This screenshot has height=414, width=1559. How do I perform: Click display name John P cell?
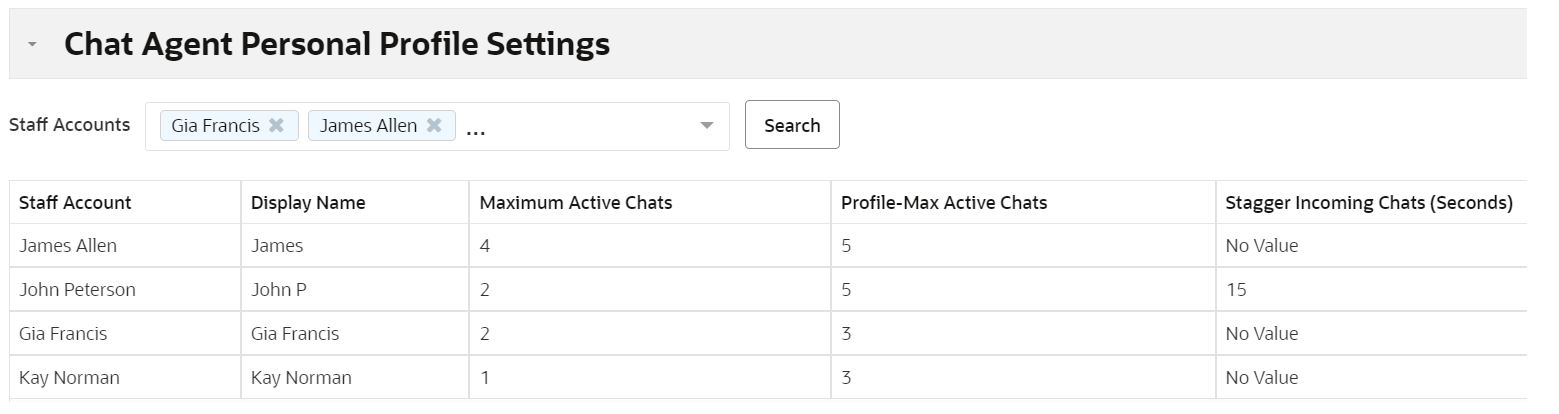tap(279, 290)
